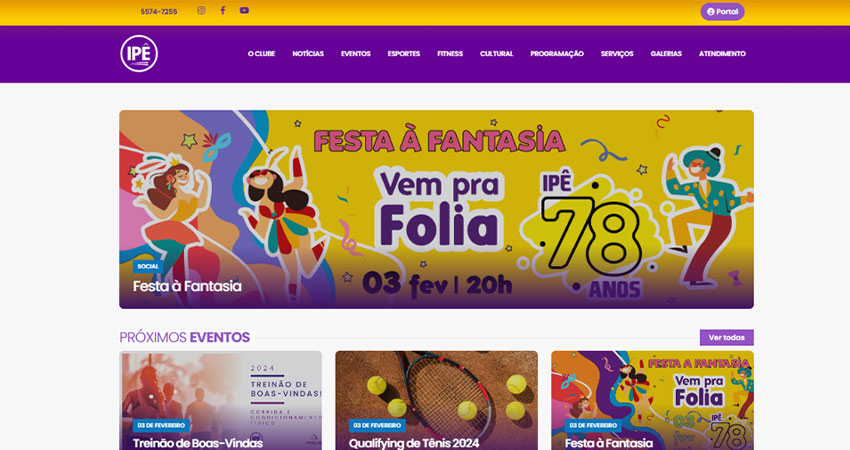Select the Cultural menu item
This screenshot has height=450, width=850.
tap(497, 54)
